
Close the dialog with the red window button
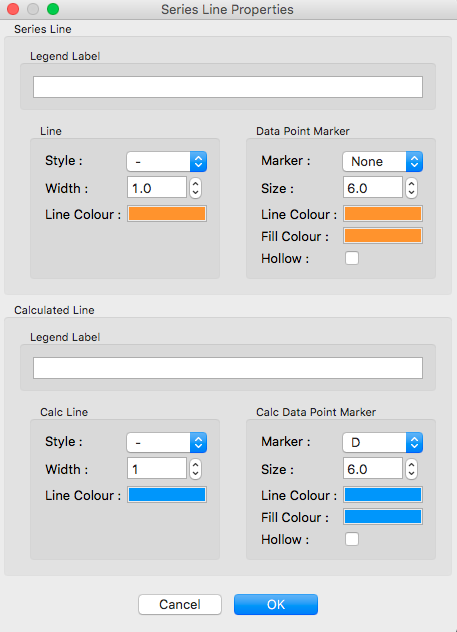coord(13,9)
